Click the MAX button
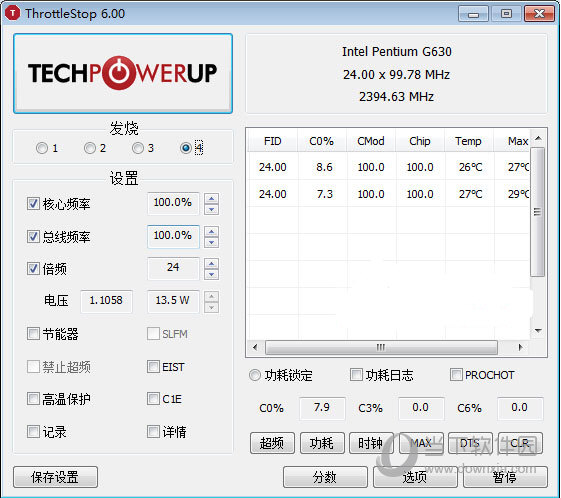The height and width of the screenshot is (498, 561). [x=421, y=443]
